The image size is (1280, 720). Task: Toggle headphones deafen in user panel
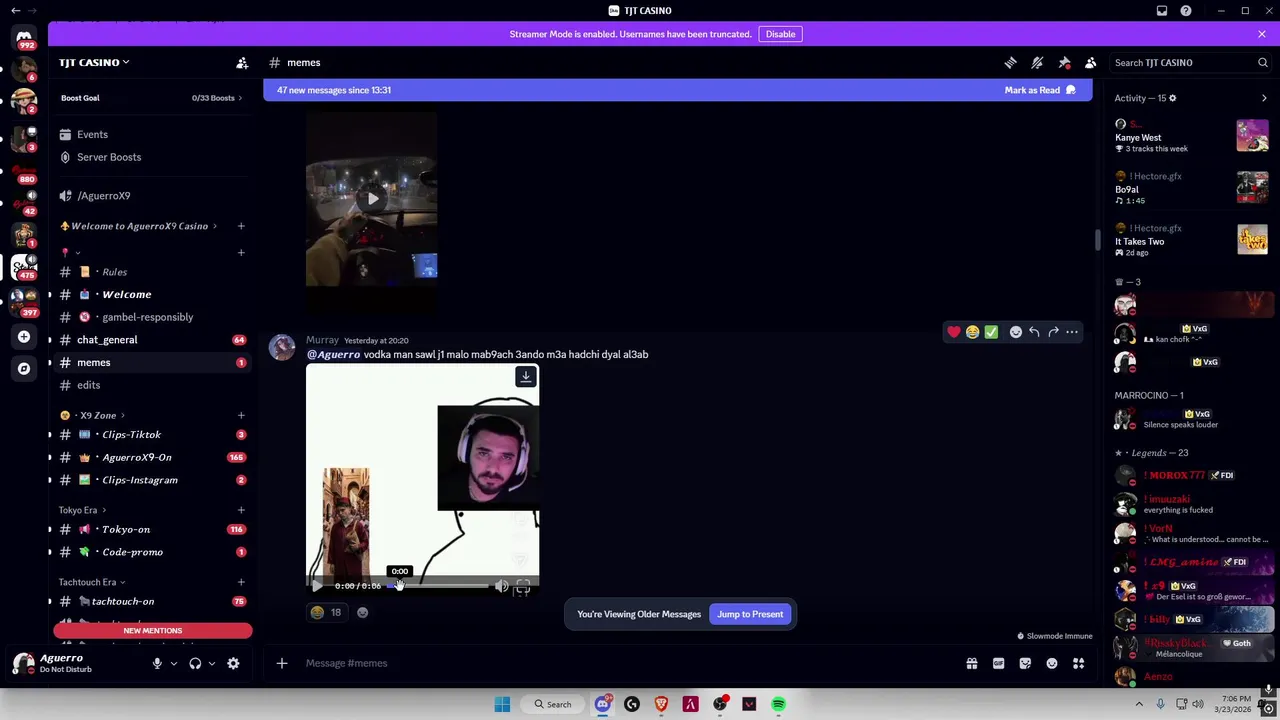[195, 664]
